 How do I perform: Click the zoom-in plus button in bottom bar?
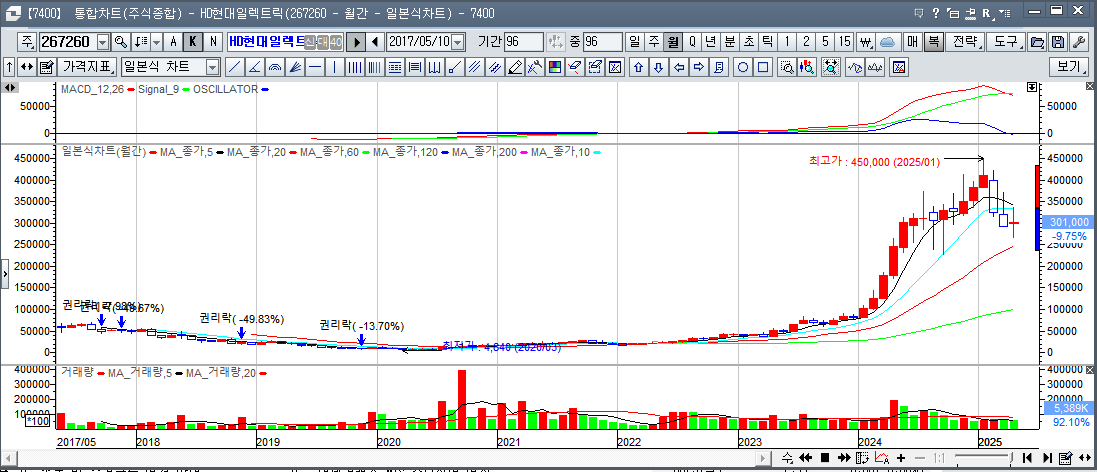click(x=900, y=458)
